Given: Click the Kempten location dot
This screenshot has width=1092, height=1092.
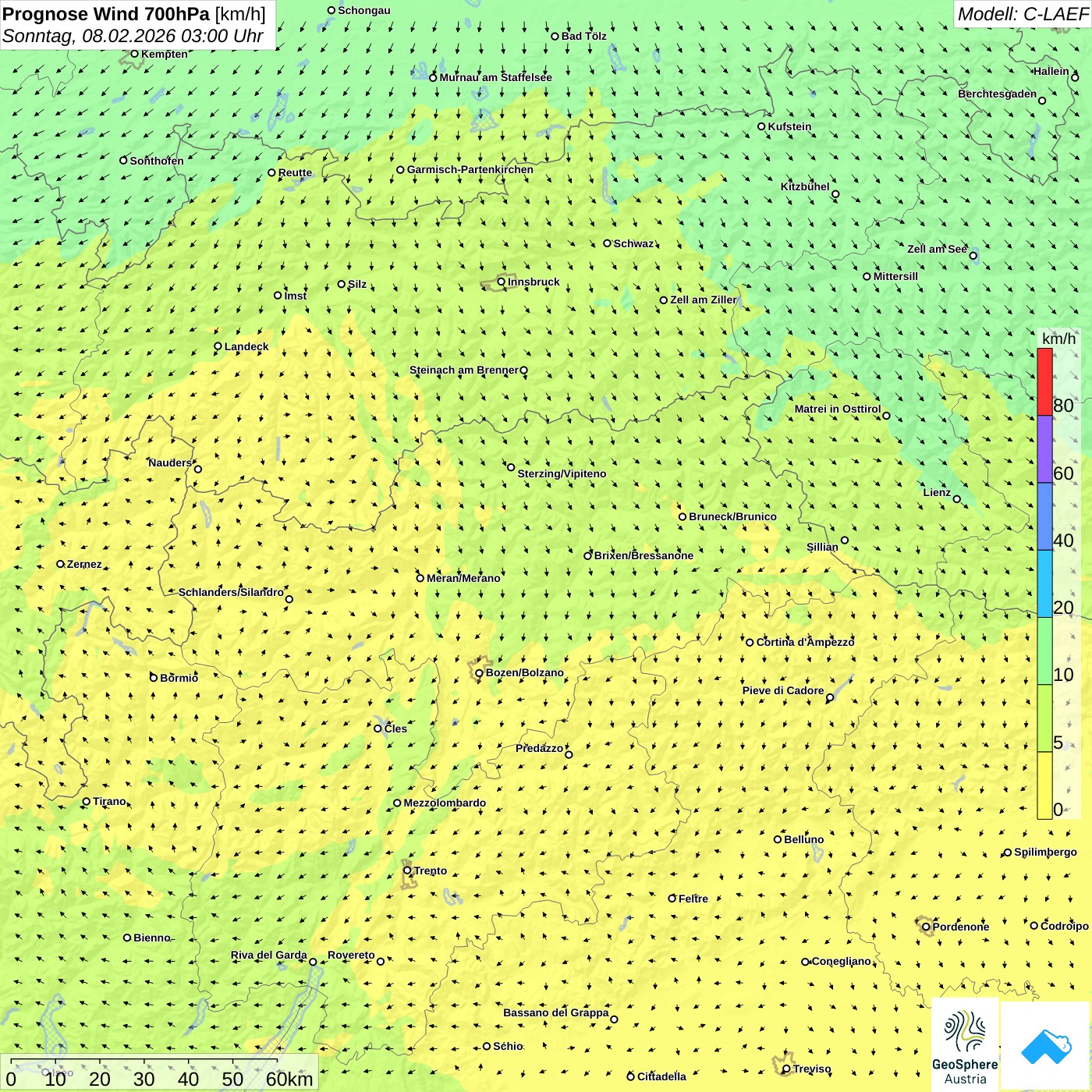Looking at the screenshot, I should (x=134, y=54).
